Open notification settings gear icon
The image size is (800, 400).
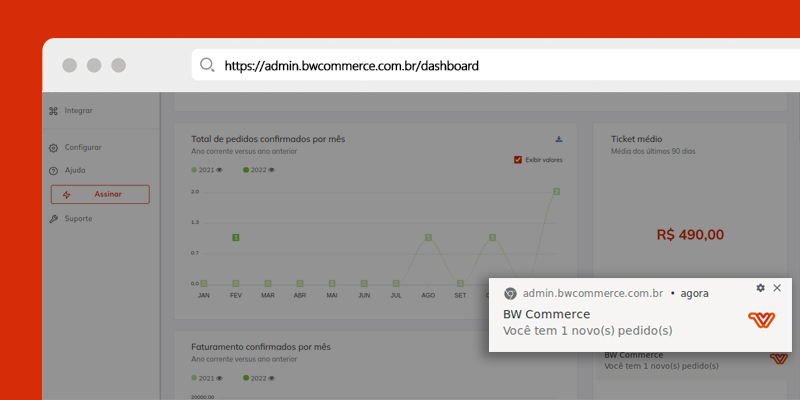click(760, 288)
